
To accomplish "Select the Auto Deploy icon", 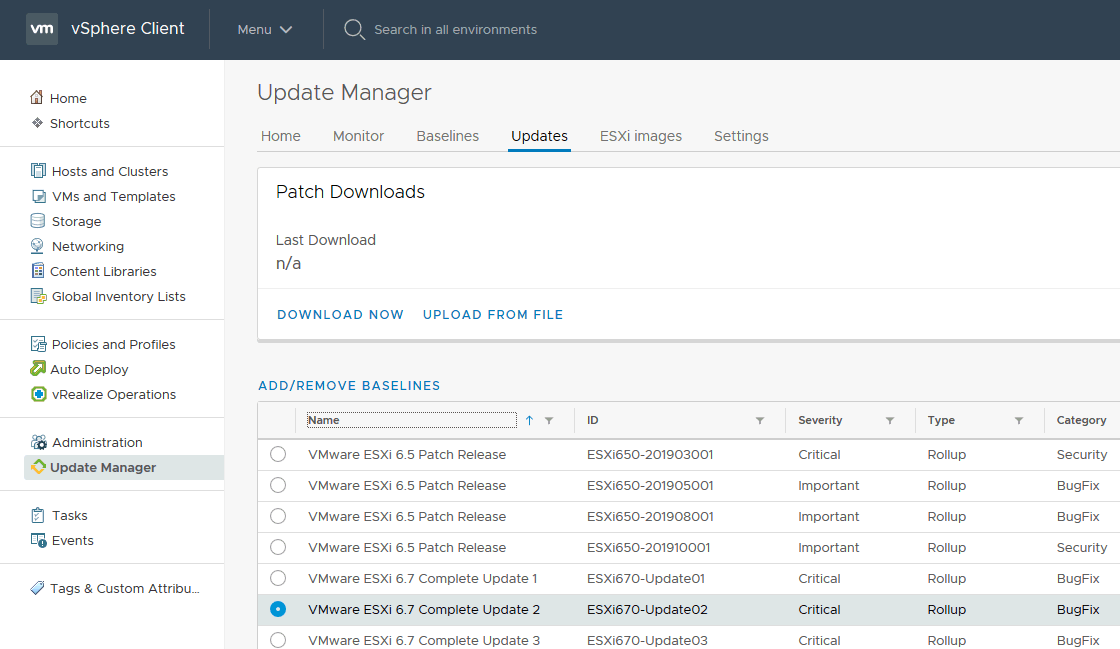I will pyautogui.click(x=37, y=369).
